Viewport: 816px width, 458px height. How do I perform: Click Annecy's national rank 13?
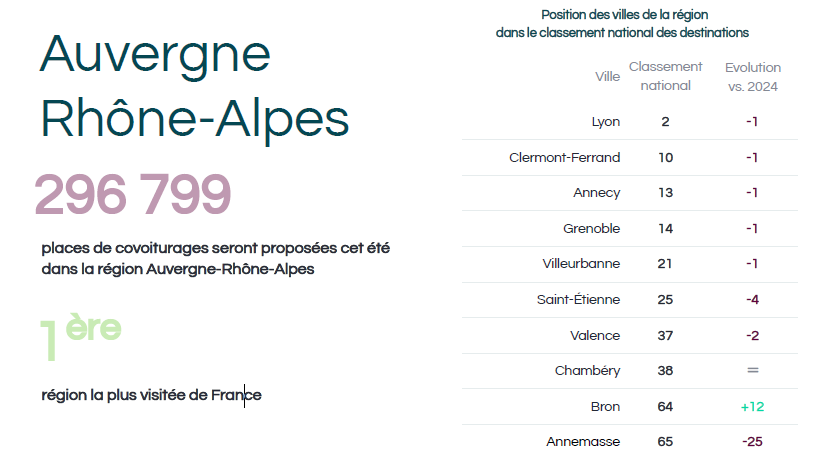pos(666,193)
